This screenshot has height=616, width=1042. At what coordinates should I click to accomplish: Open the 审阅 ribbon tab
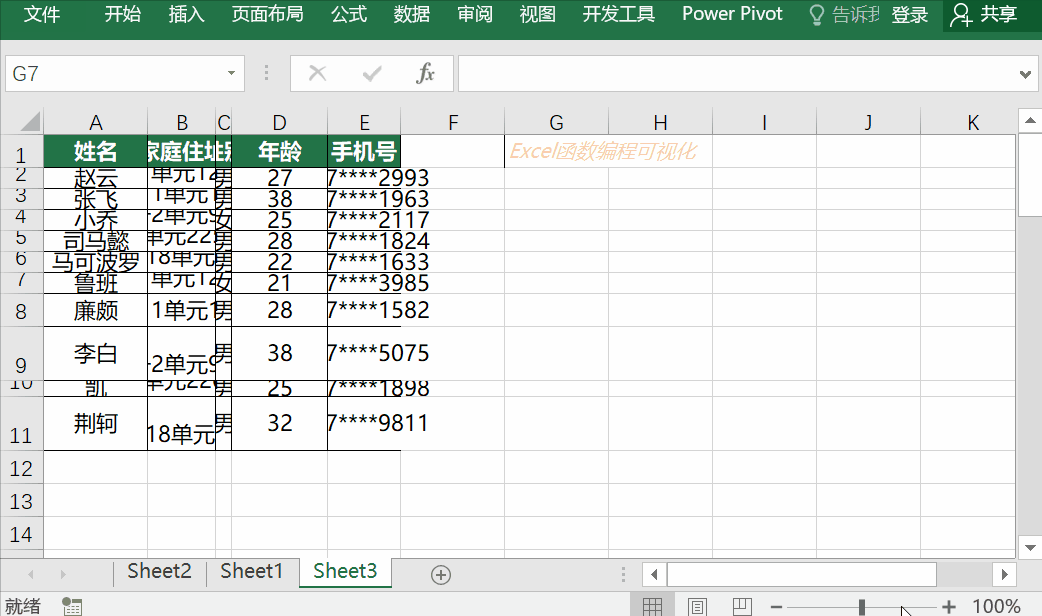(474, 14)
